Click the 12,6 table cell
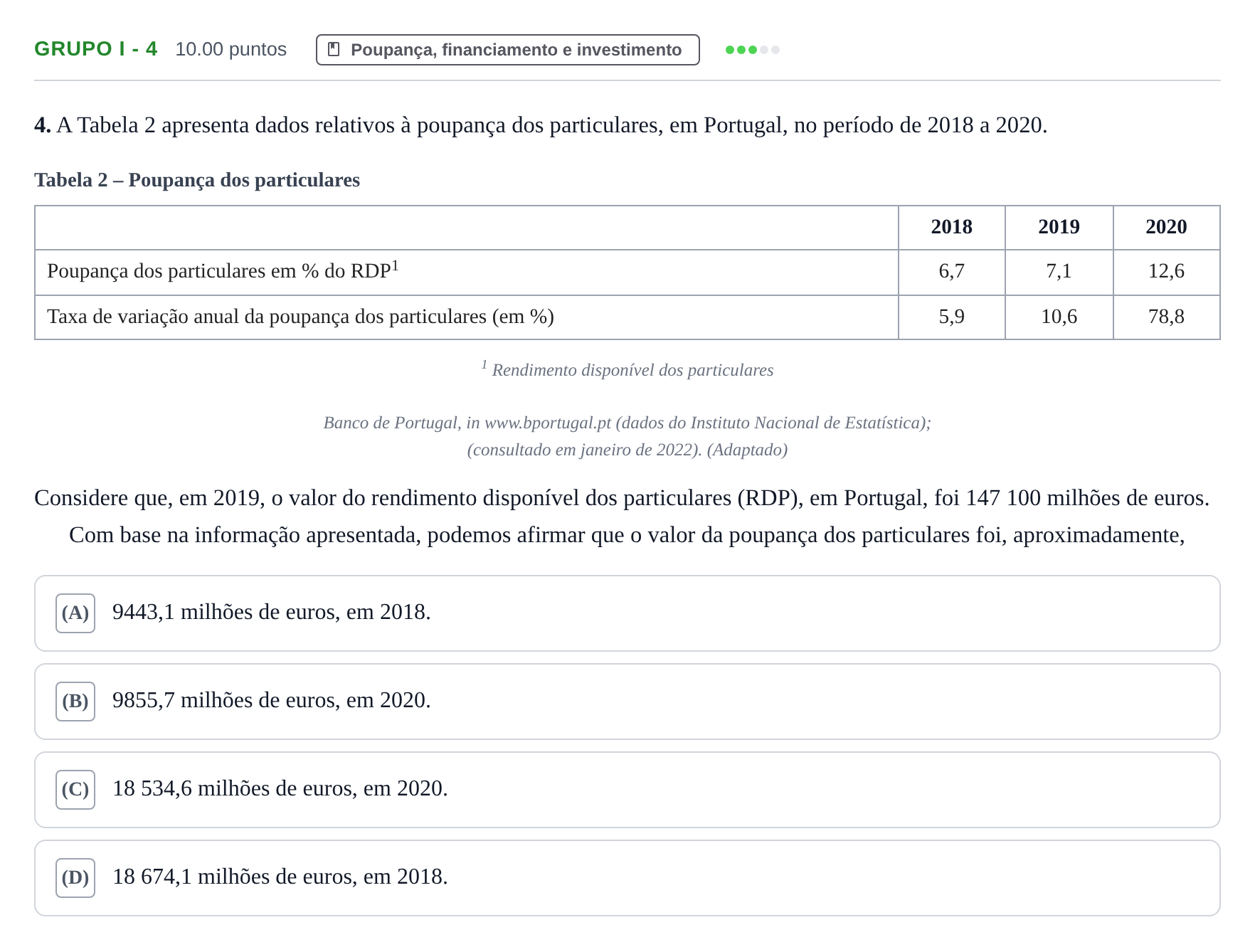 1166,272
